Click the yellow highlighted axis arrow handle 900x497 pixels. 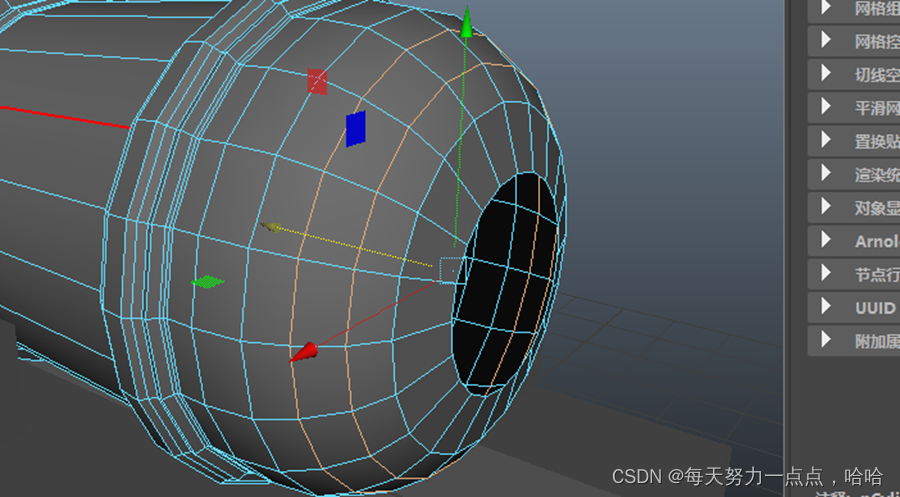click(x=271, y=227)
